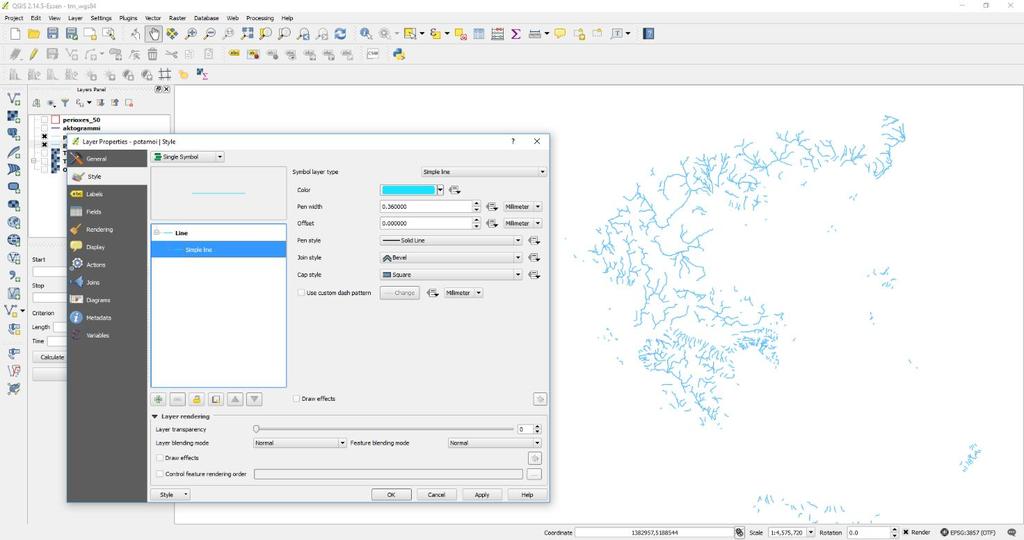Click the Zoom In magnifier tool
1024x540 pixels.
[191, 33]
